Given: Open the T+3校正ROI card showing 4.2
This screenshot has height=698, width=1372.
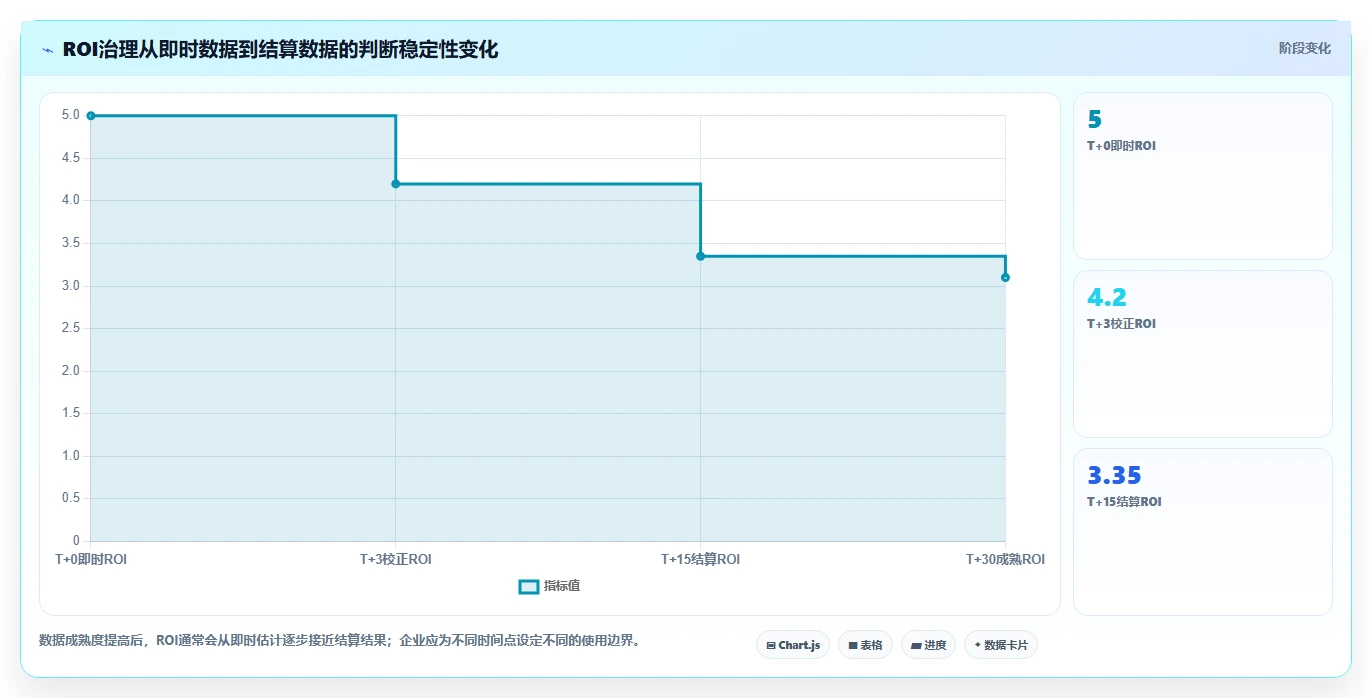Looking at the screenshot, I should point(1202,354).
